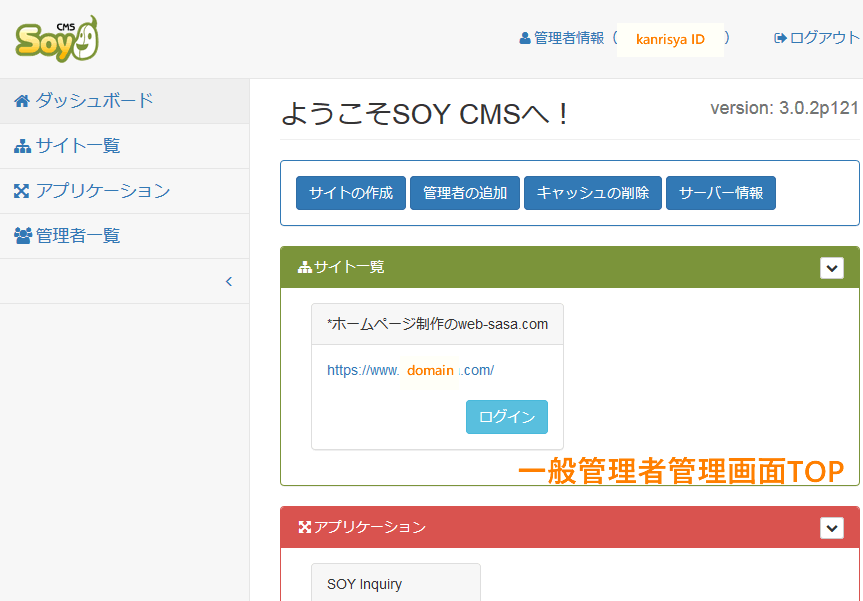Click the *ホームページ制作のweb-sasa.com card title
863x601 pixels.
(x=438, y=324)
